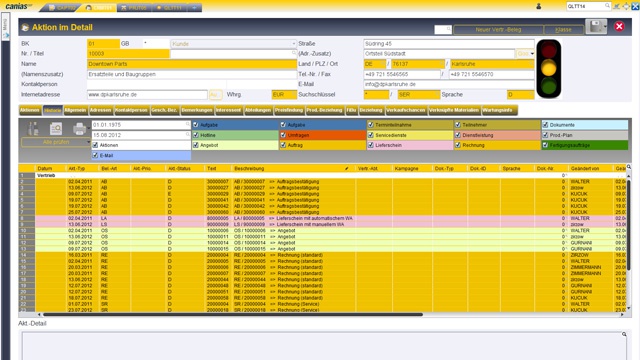
Task: Open the Sprache D dropdown
Action: click(531, 94)
